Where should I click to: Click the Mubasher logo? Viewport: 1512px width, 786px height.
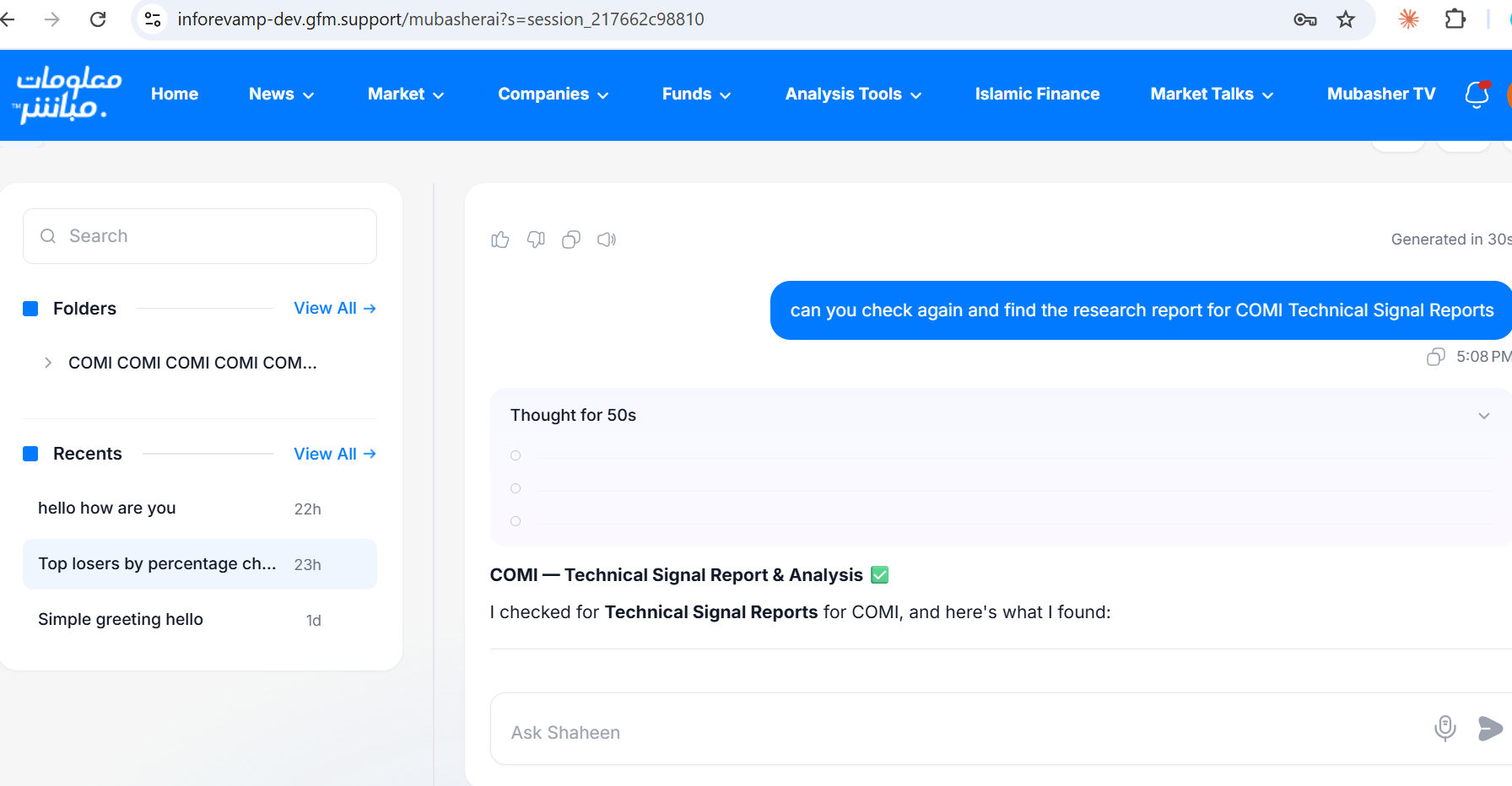(67, 94)
